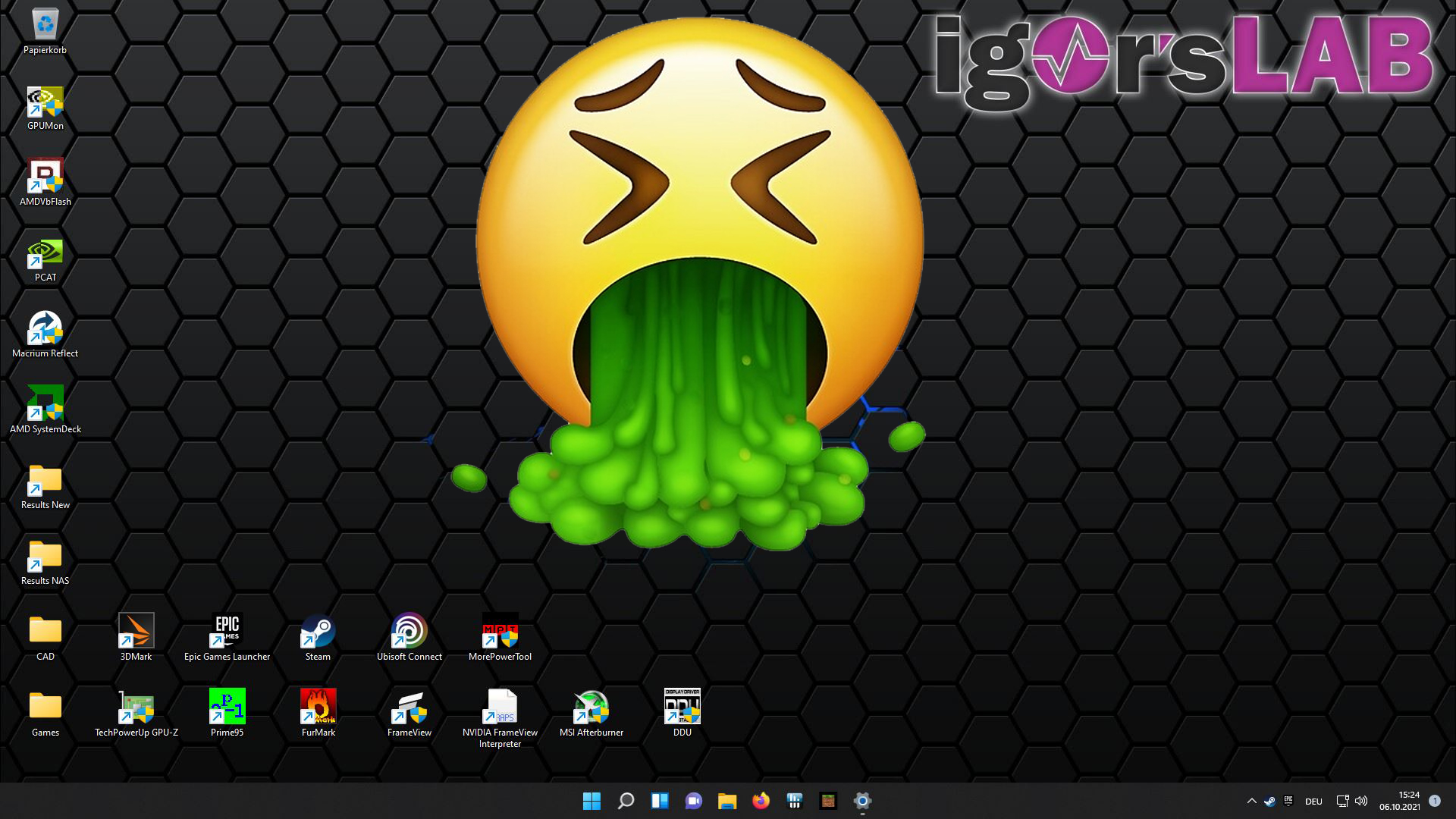Select the Prime95 desktop icon
The image size is (1456, 819).
point(227,708)
